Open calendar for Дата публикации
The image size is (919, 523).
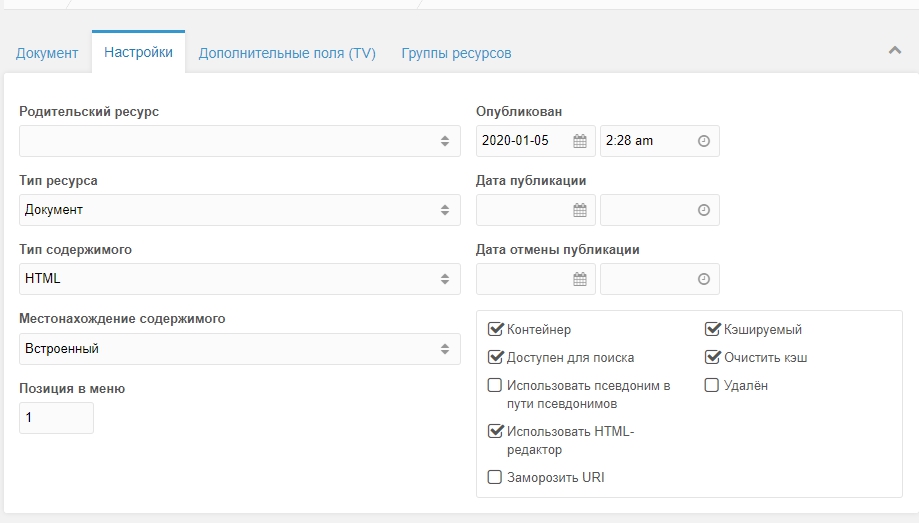click(580, 210)
